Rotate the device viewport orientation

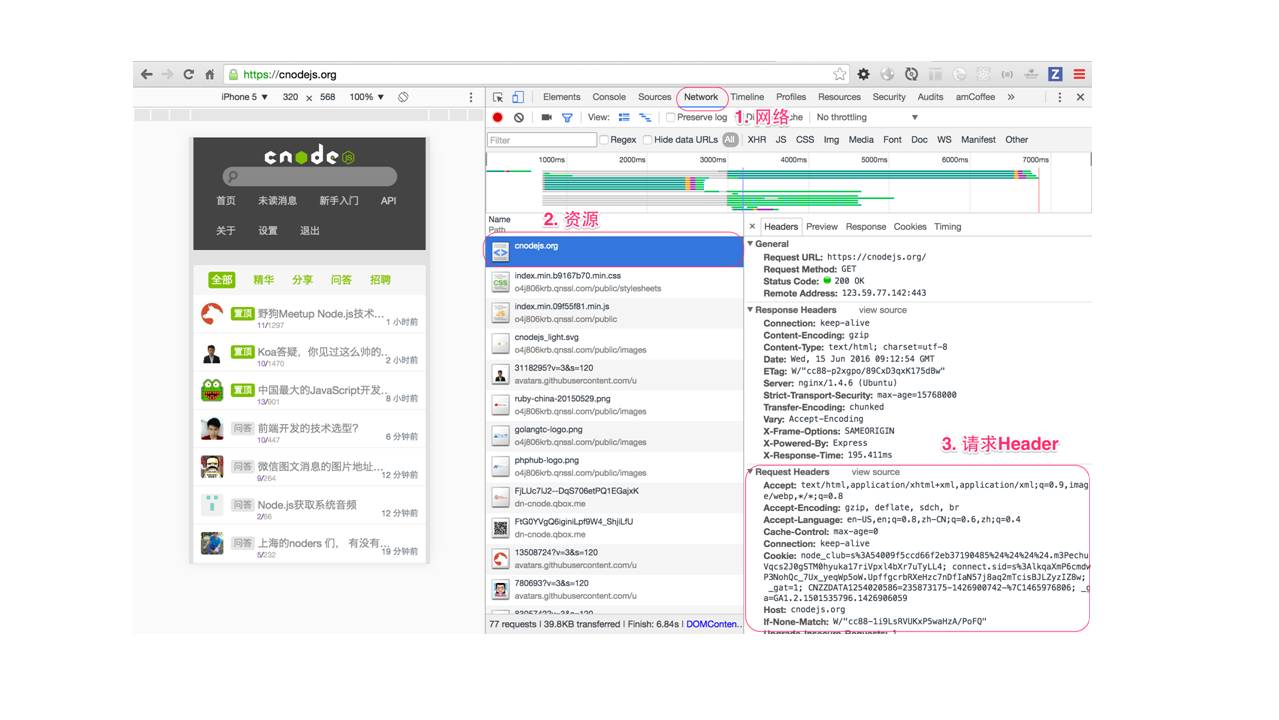(403, 97)
